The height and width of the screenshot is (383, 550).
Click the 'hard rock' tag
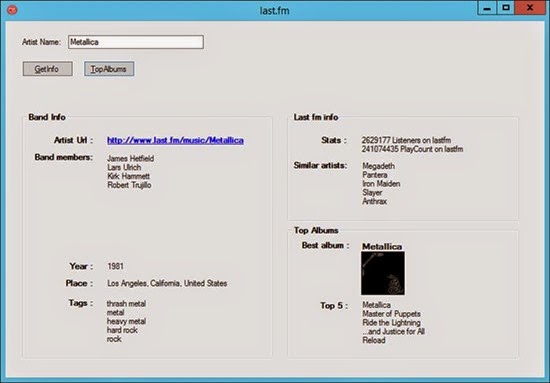(x=122, y=330)
